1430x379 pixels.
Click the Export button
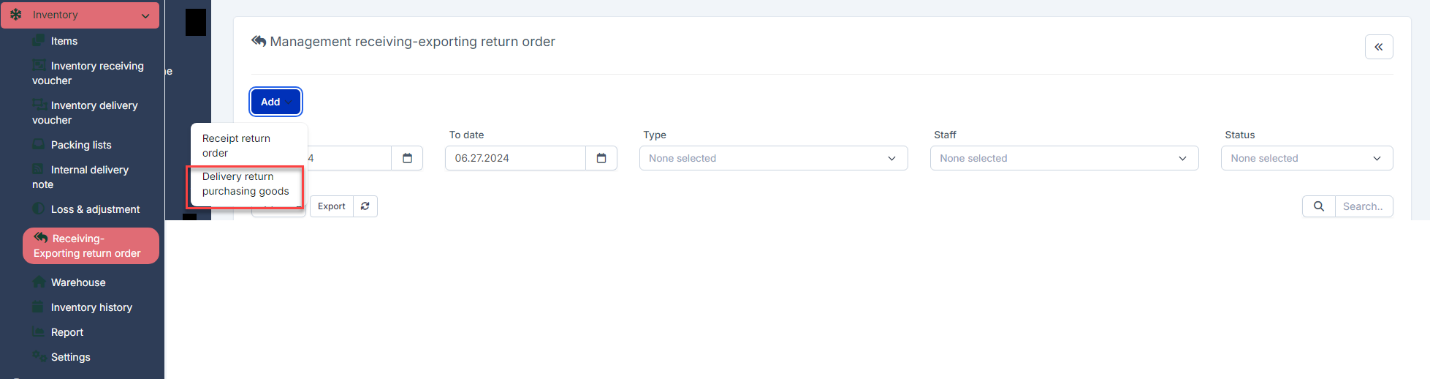pos(331,206)
